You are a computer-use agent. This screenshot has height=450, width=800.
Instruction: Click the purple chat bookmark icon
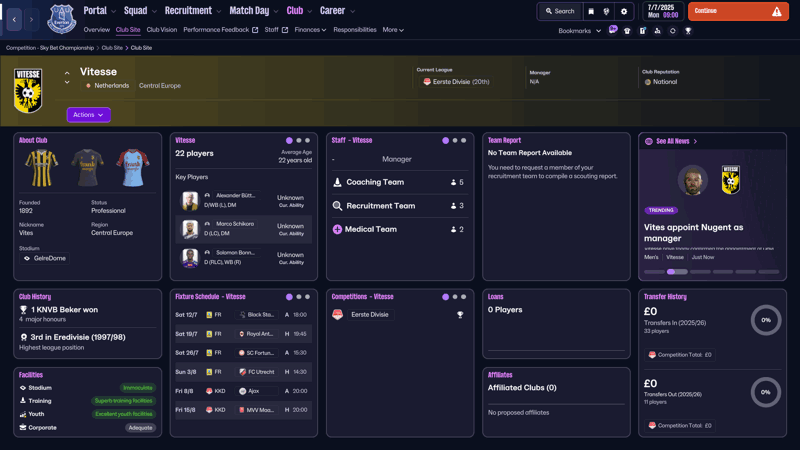613,30
